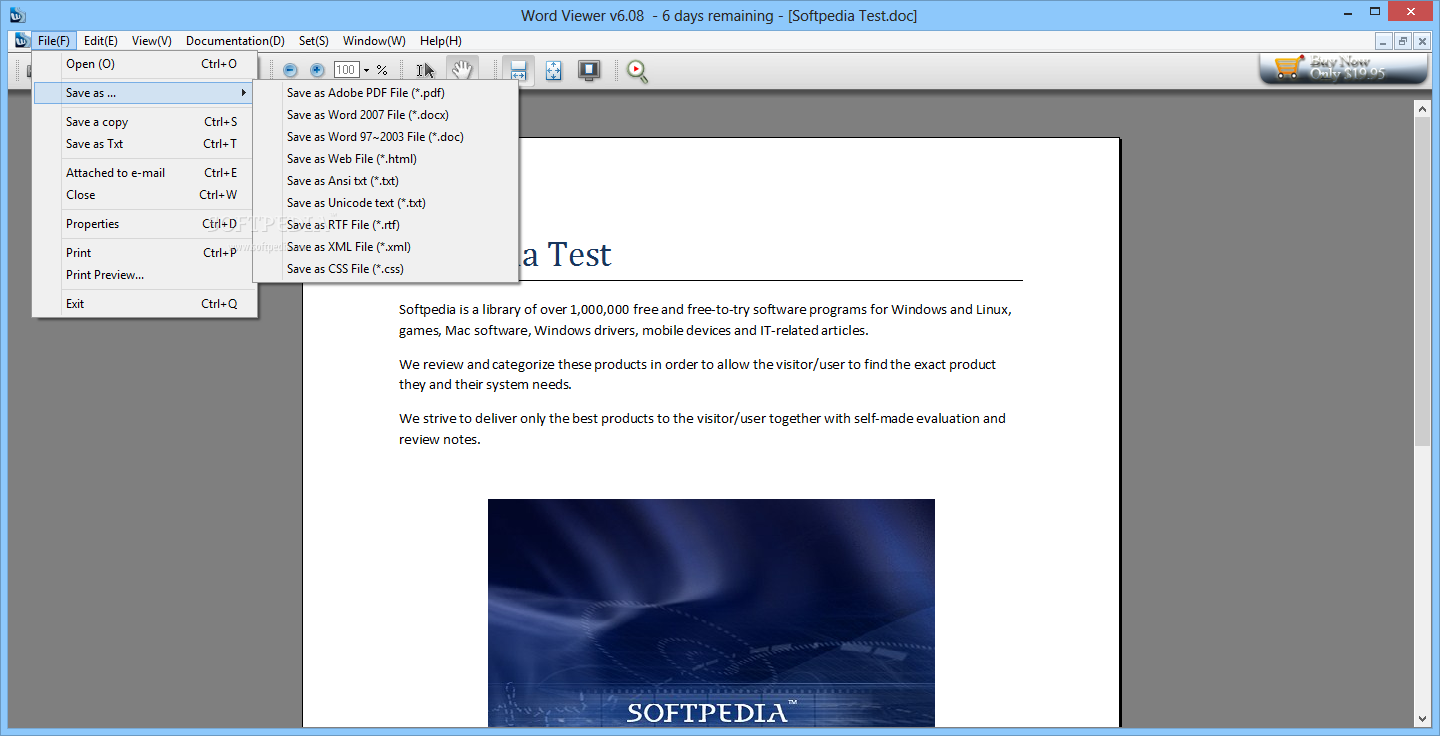This screenshot has width=1440, height=736.
Task: Open the File(F) menu
Action: (x=54, y=41)
